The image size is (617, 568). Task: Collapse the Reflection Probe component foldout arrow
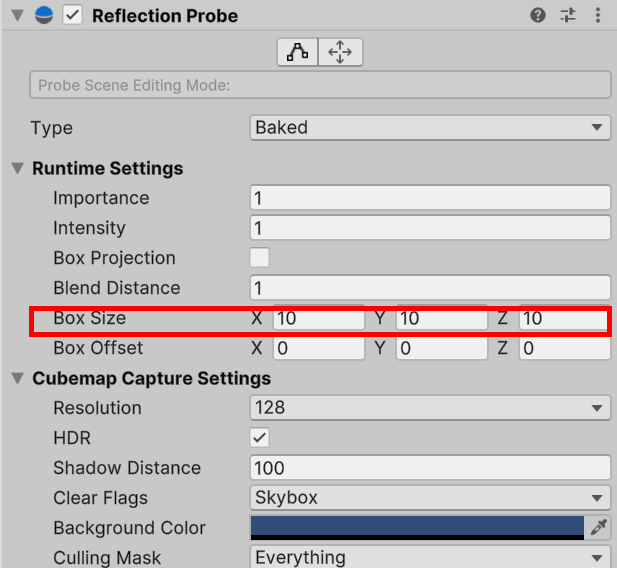(x=17, y=16)
